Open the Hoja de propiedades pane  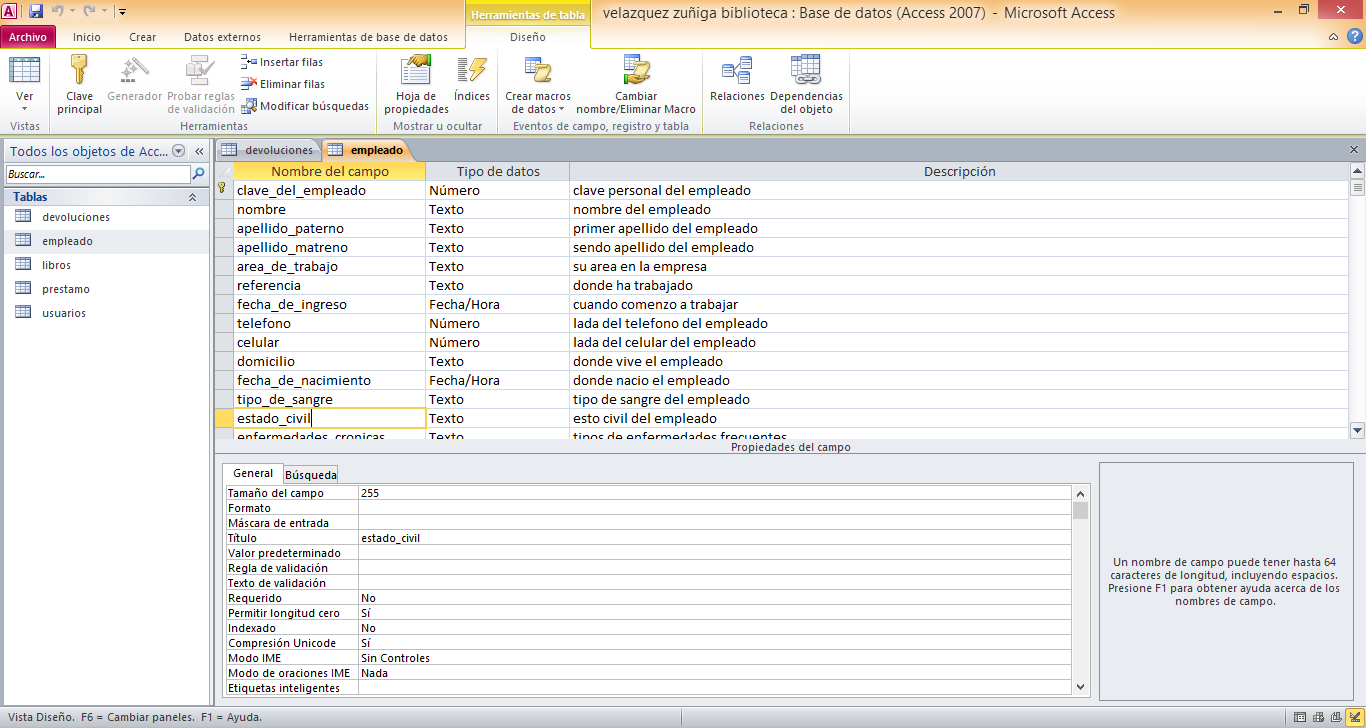click(416, 85)
